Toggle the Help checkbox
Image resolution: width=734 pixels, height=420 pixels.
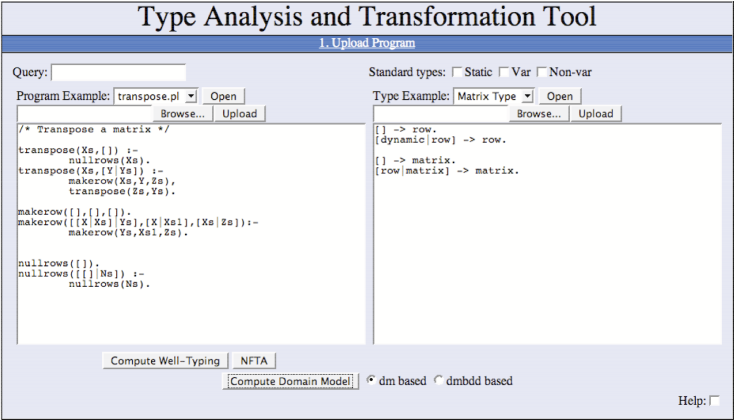tap(714, 401)
